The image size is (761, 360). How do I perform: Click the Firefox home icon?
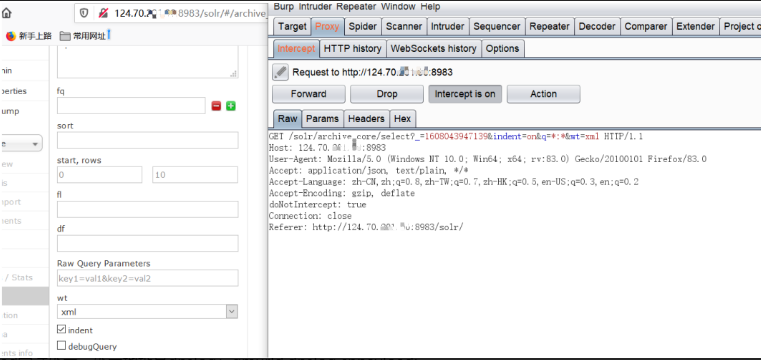[x=7, y=13]
